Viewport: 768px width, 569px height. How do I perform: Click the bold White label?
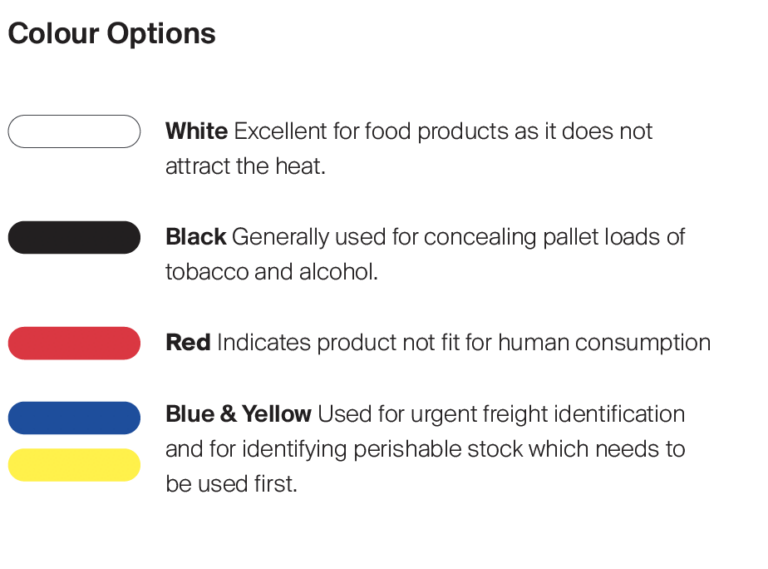point(196,131)
